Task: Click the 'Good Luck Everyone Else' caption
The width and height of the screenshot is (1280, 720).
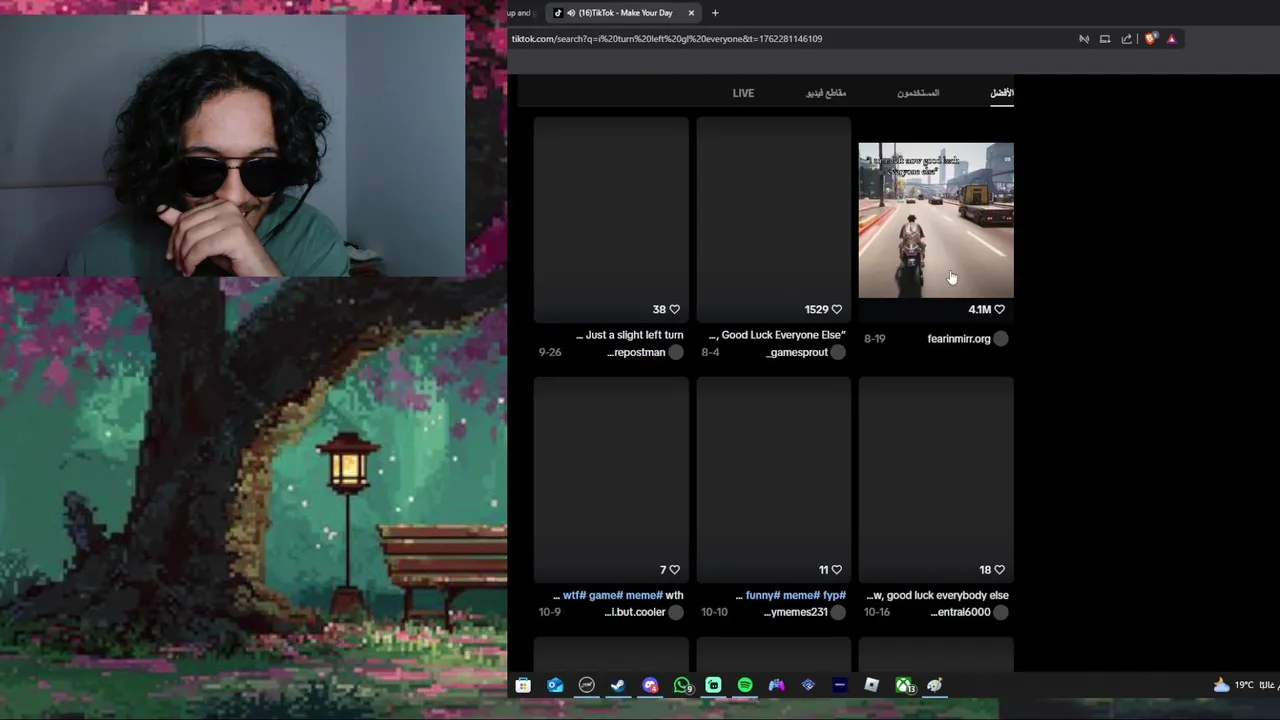Action: point(778,335)
